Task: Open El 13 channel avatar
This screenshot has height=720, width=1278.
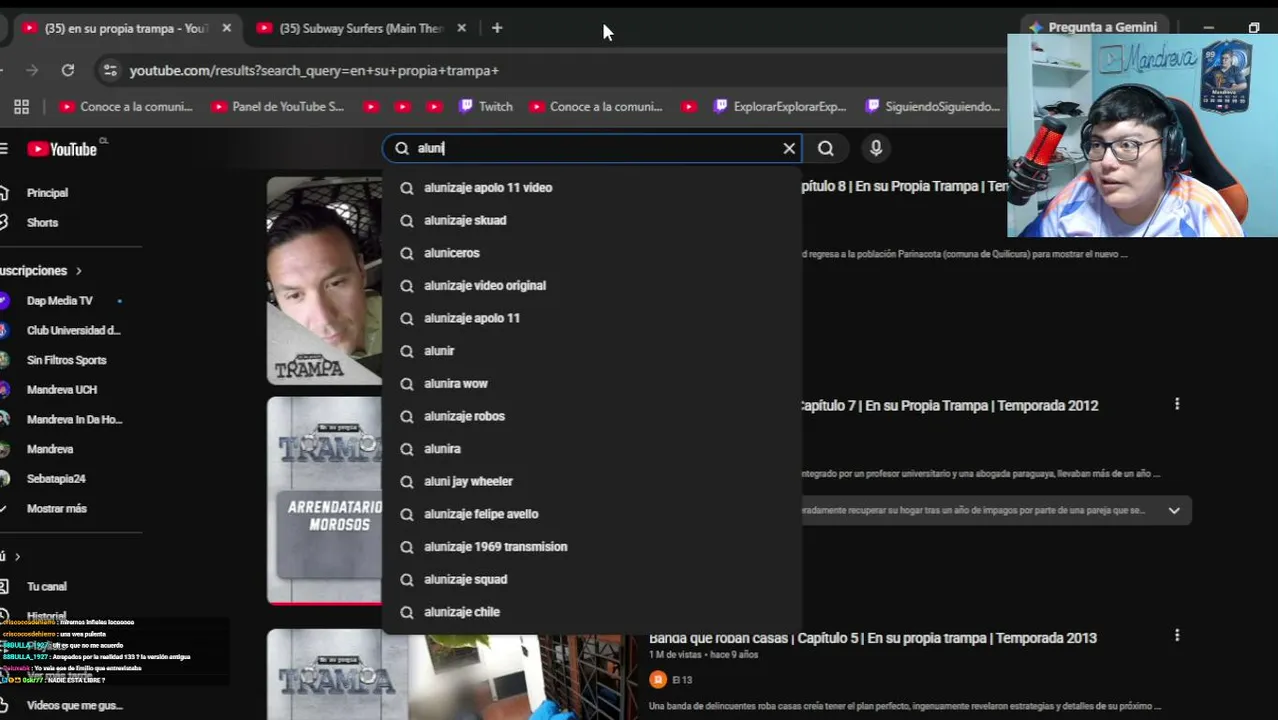Action: (x=658, y=680)
